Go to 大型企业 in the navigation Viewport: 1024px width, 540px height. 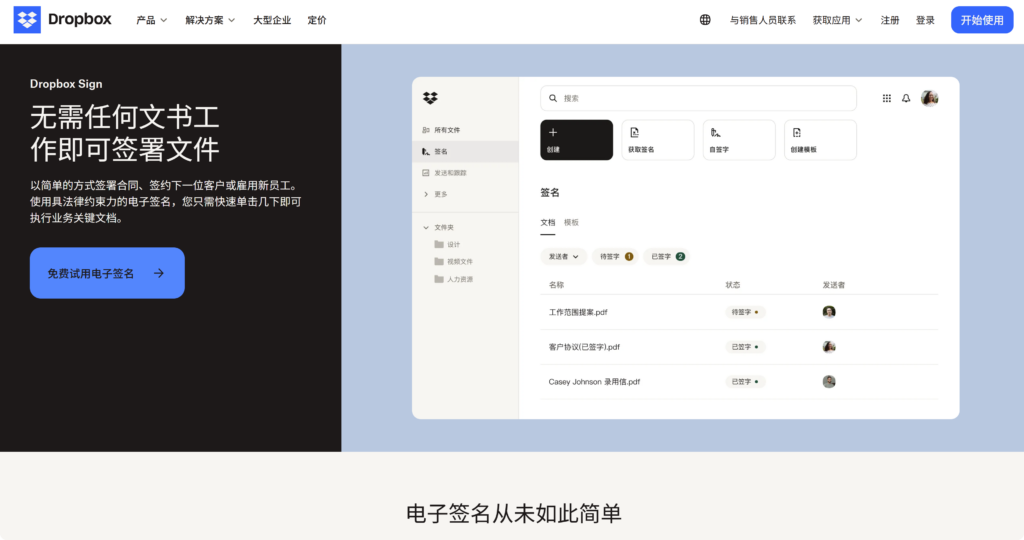point(272,20)
